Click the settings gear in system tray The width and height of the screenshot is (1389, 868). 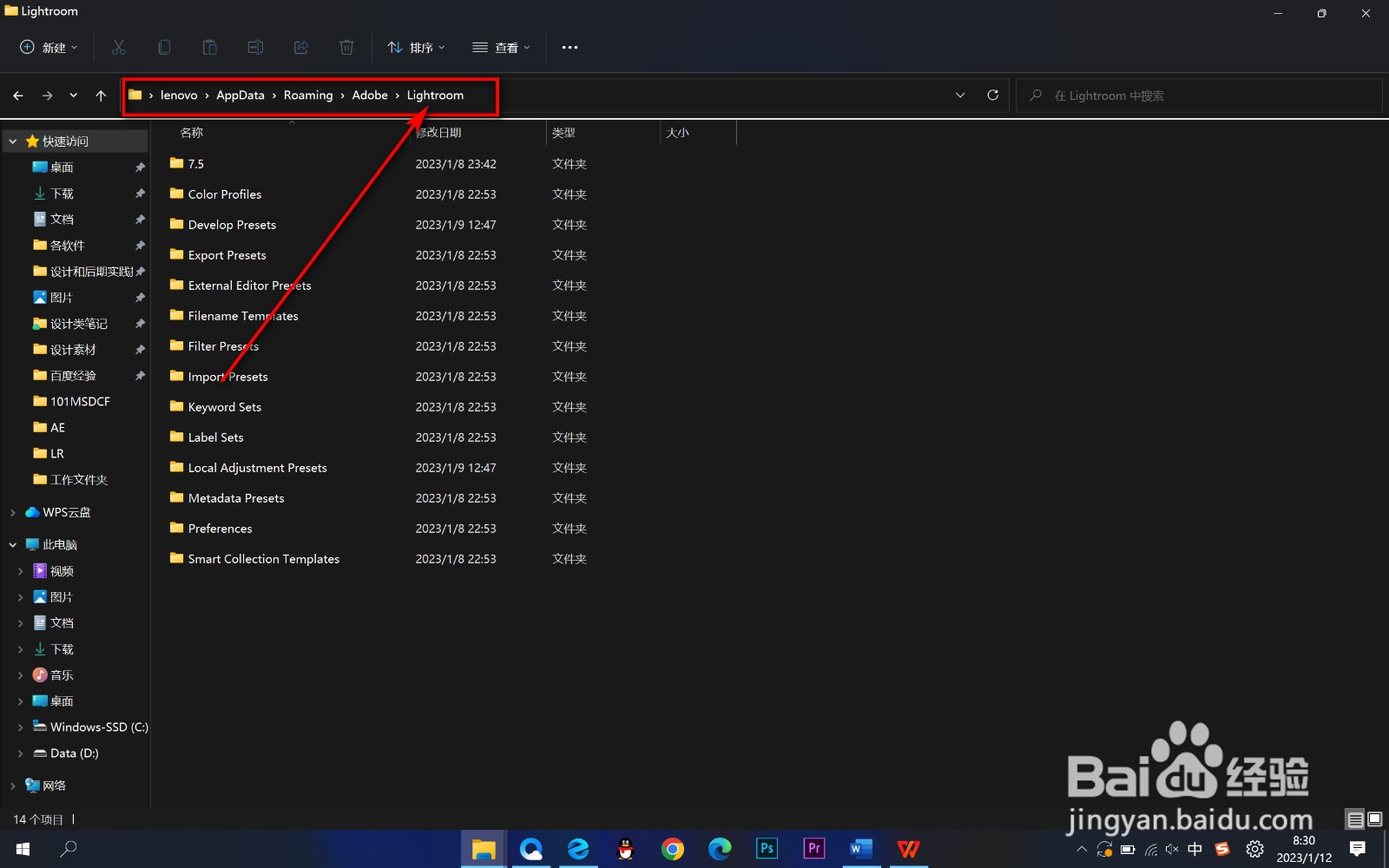[1254, 849]
